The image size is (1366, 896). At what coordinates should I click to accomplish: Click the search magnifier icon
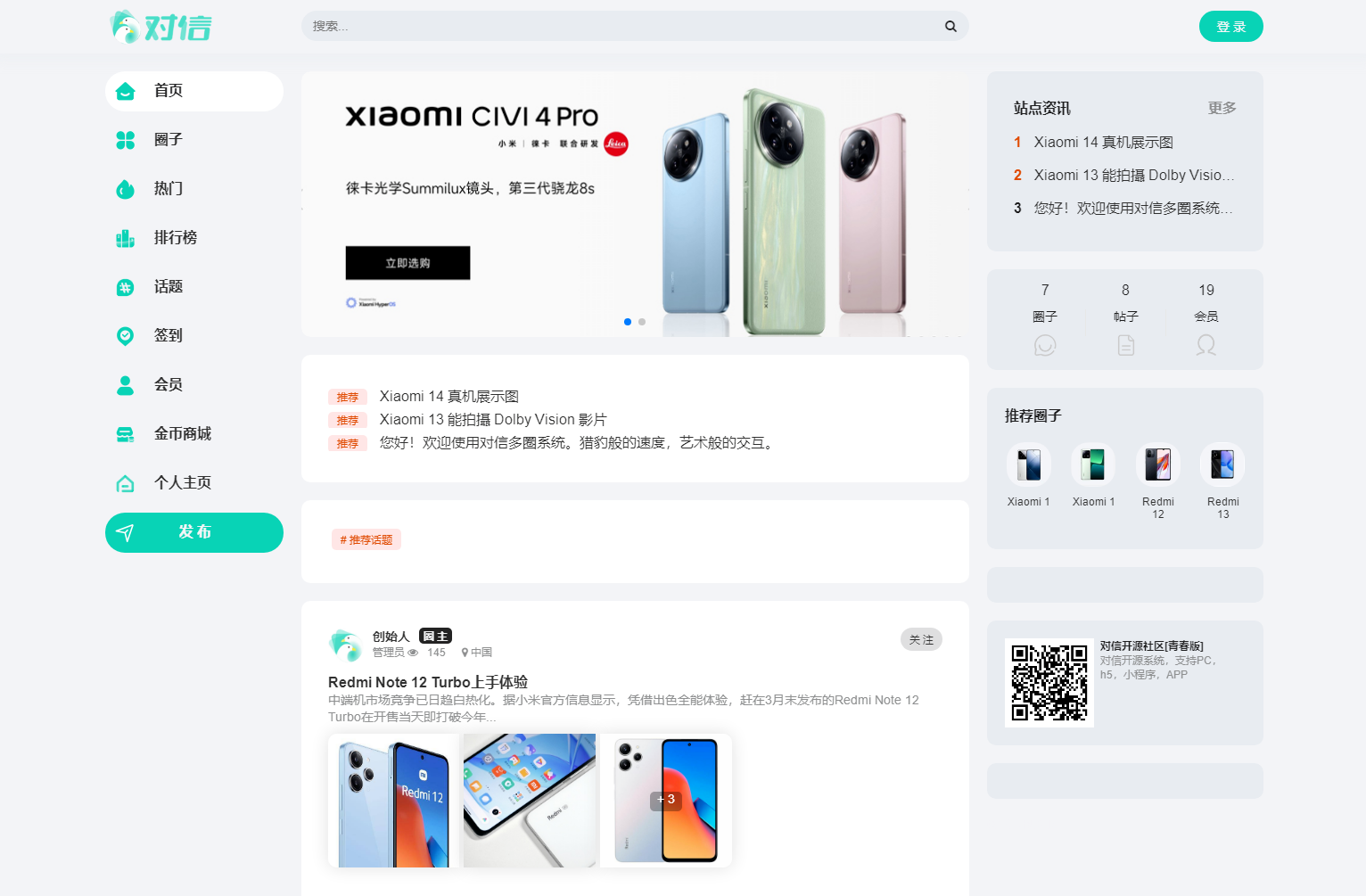(x=950, y=27)
